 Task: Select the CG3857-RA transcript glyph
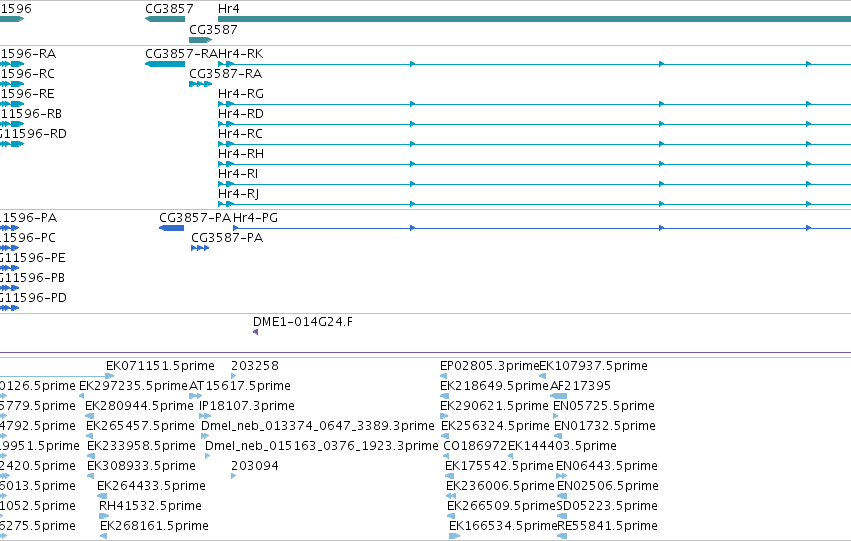165,64
